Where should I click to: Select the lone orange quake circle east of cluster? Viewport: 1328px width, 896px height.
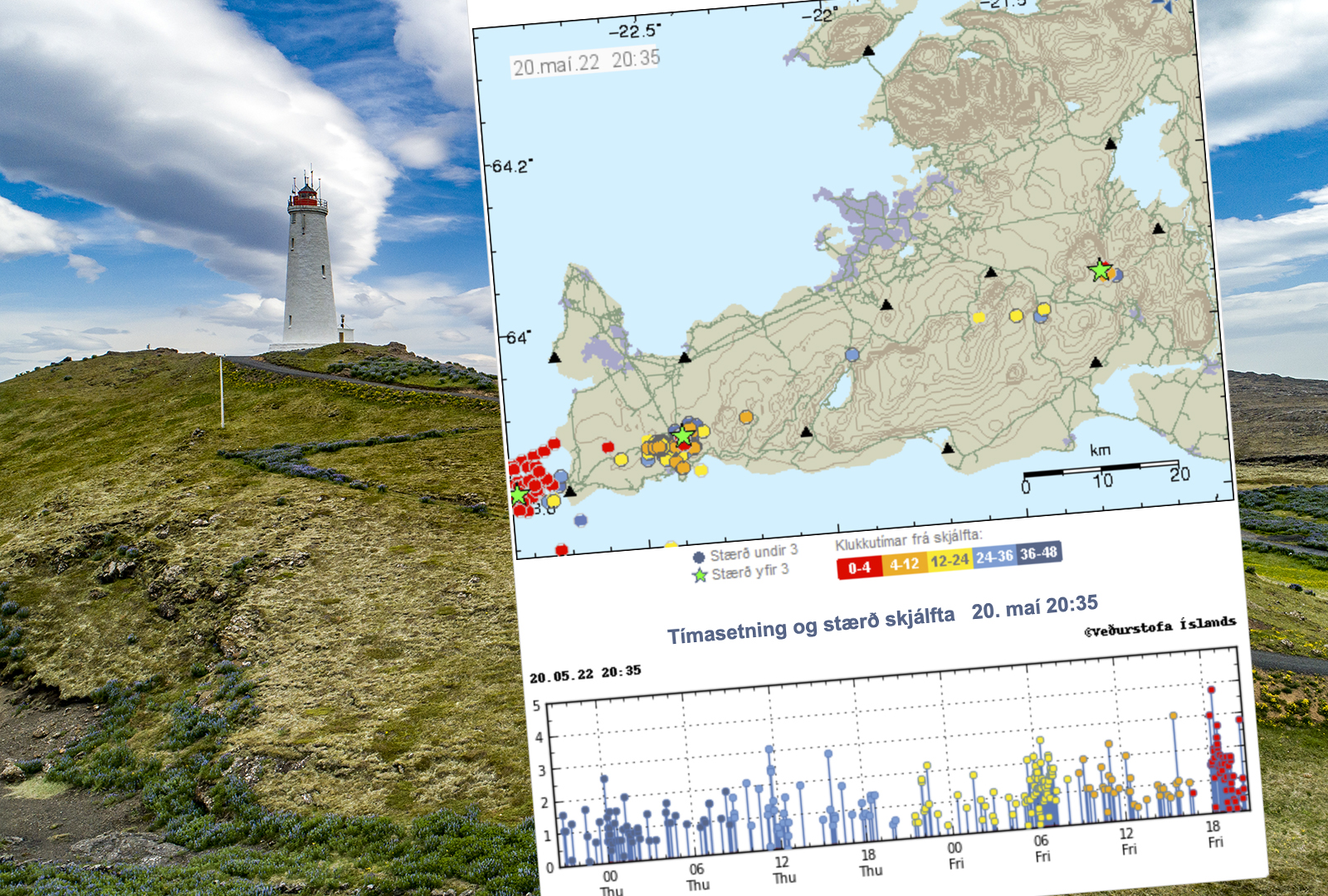click(x=745, y=416)
